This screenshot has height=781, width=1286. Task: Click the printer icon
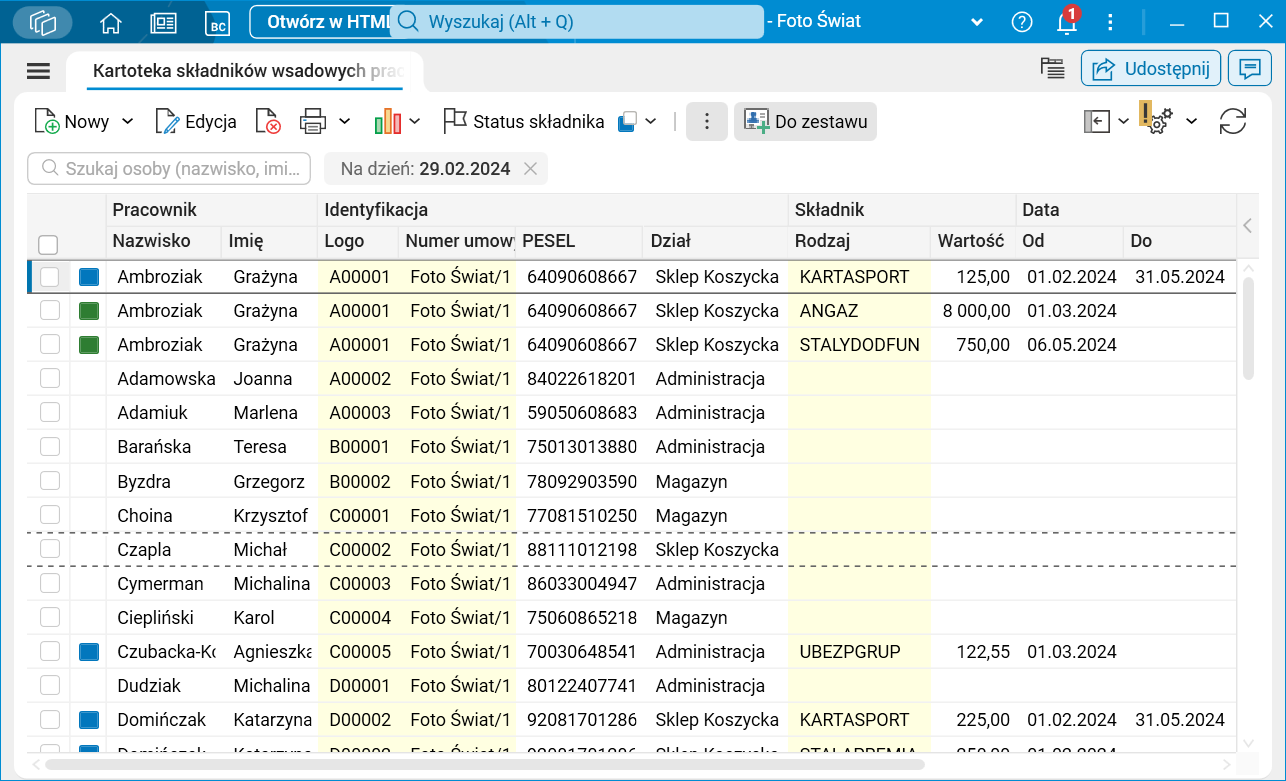click(313, 122)
